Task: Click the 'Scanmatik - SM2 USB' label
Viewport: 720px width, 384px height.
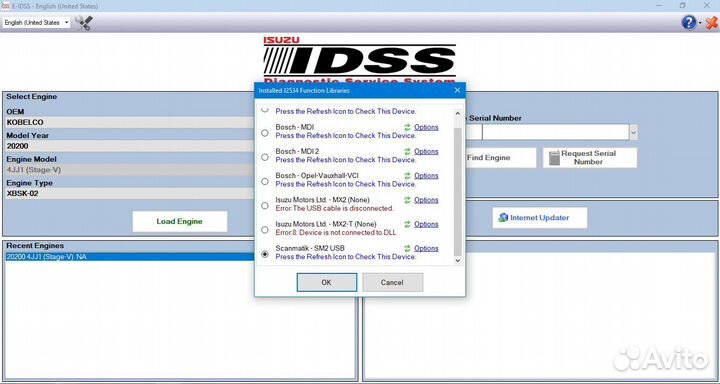Action: click(310, 248)
